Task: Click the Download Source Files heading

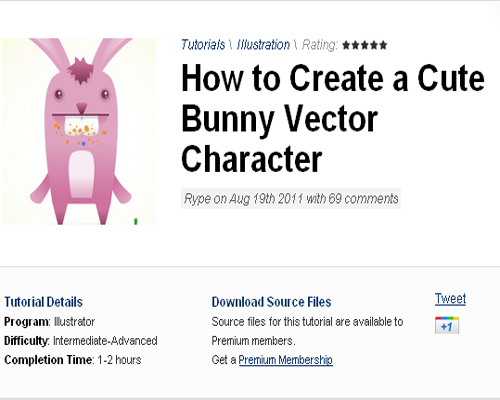Action: tap(271, 302)
